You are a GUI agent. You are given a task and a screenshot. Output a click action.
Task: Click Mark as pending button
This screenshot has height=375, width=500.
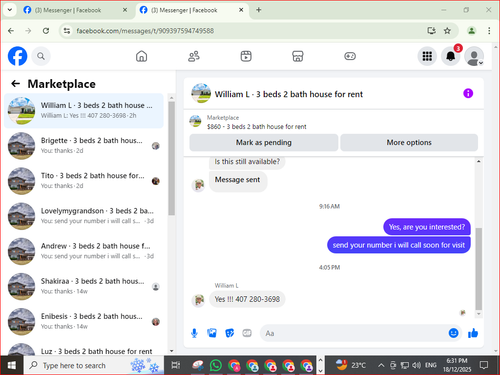pyautogui.click(x=264, y=143)
